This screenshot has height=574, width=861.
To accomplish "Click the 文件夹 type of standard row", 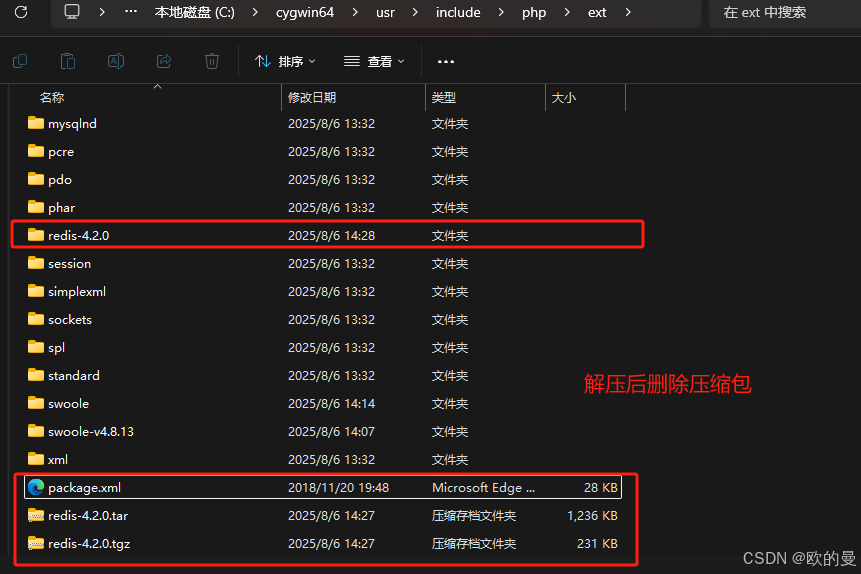I will (x=450, y=376).
